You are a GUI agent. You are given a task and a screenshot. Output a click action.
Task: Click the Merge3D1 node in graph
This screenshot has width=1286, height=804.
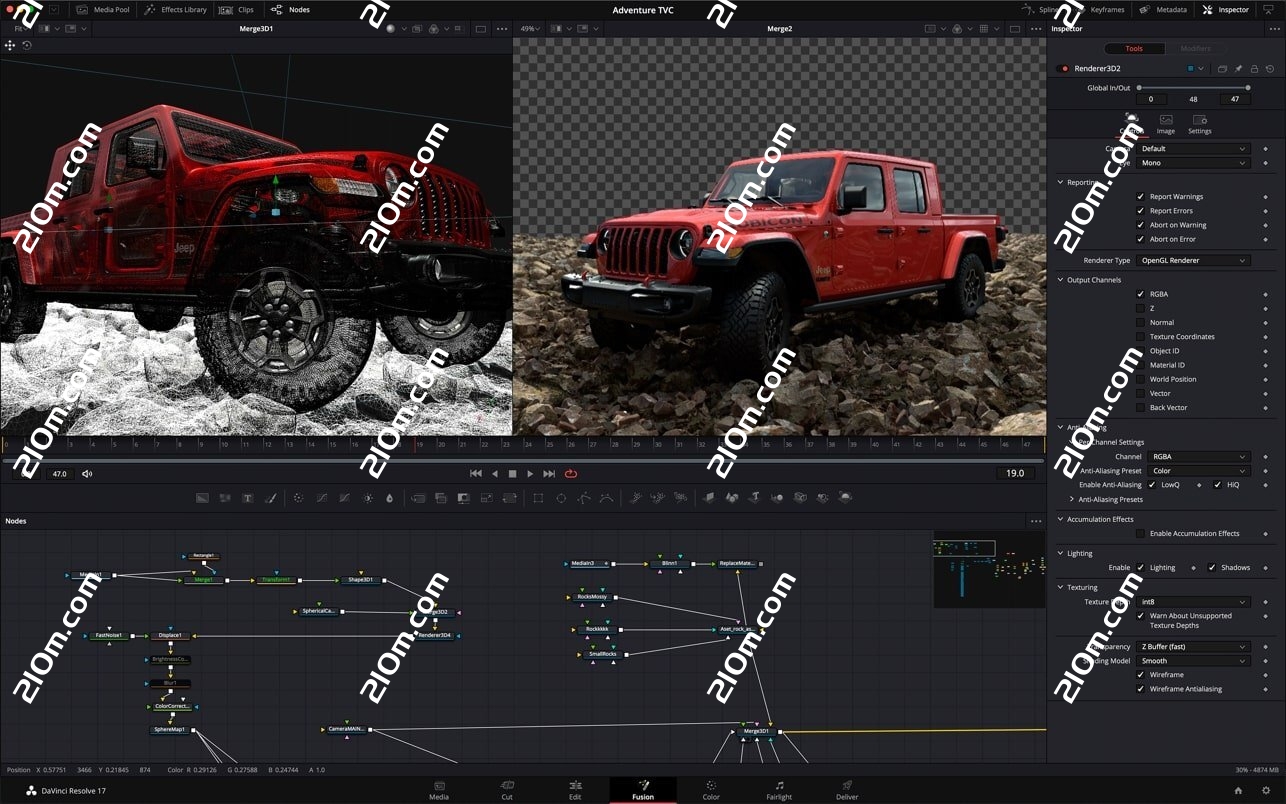point(757,731)
